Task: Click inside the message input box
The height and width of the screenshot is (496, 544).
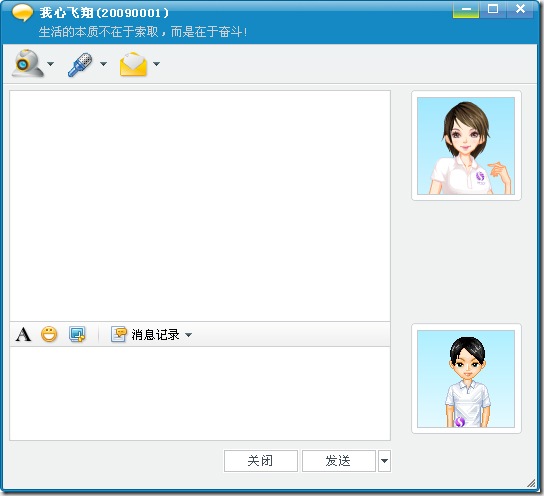Action: point(200,394)
